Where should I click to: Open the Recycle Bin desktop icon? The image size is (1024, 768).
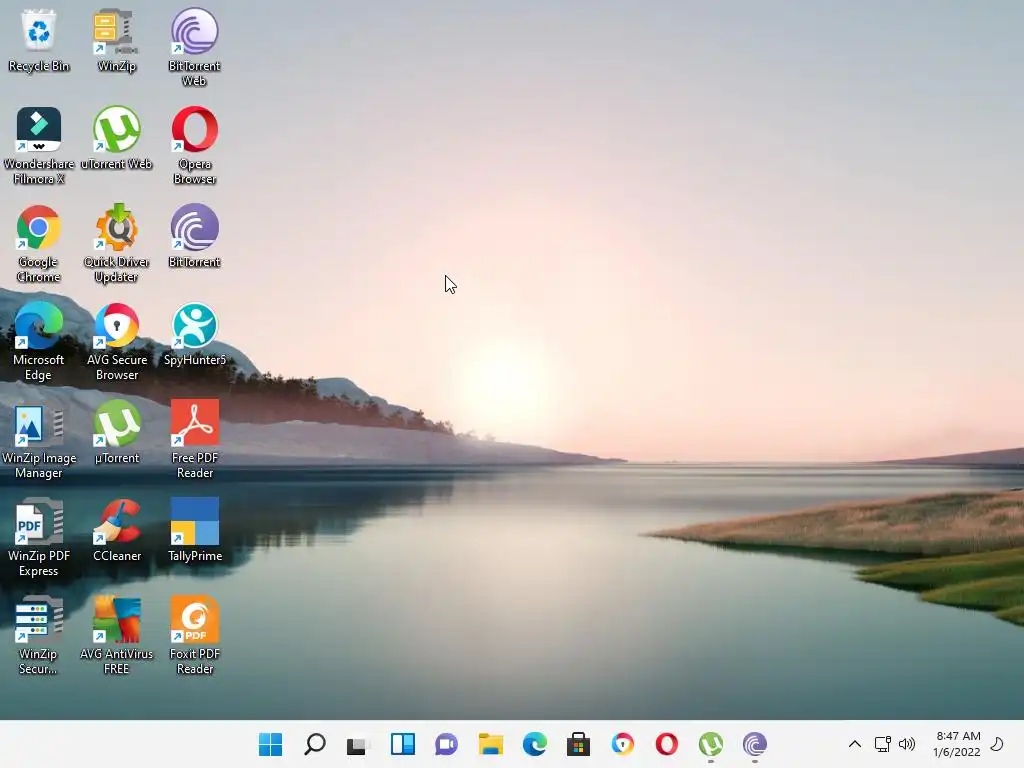(39, 40)
